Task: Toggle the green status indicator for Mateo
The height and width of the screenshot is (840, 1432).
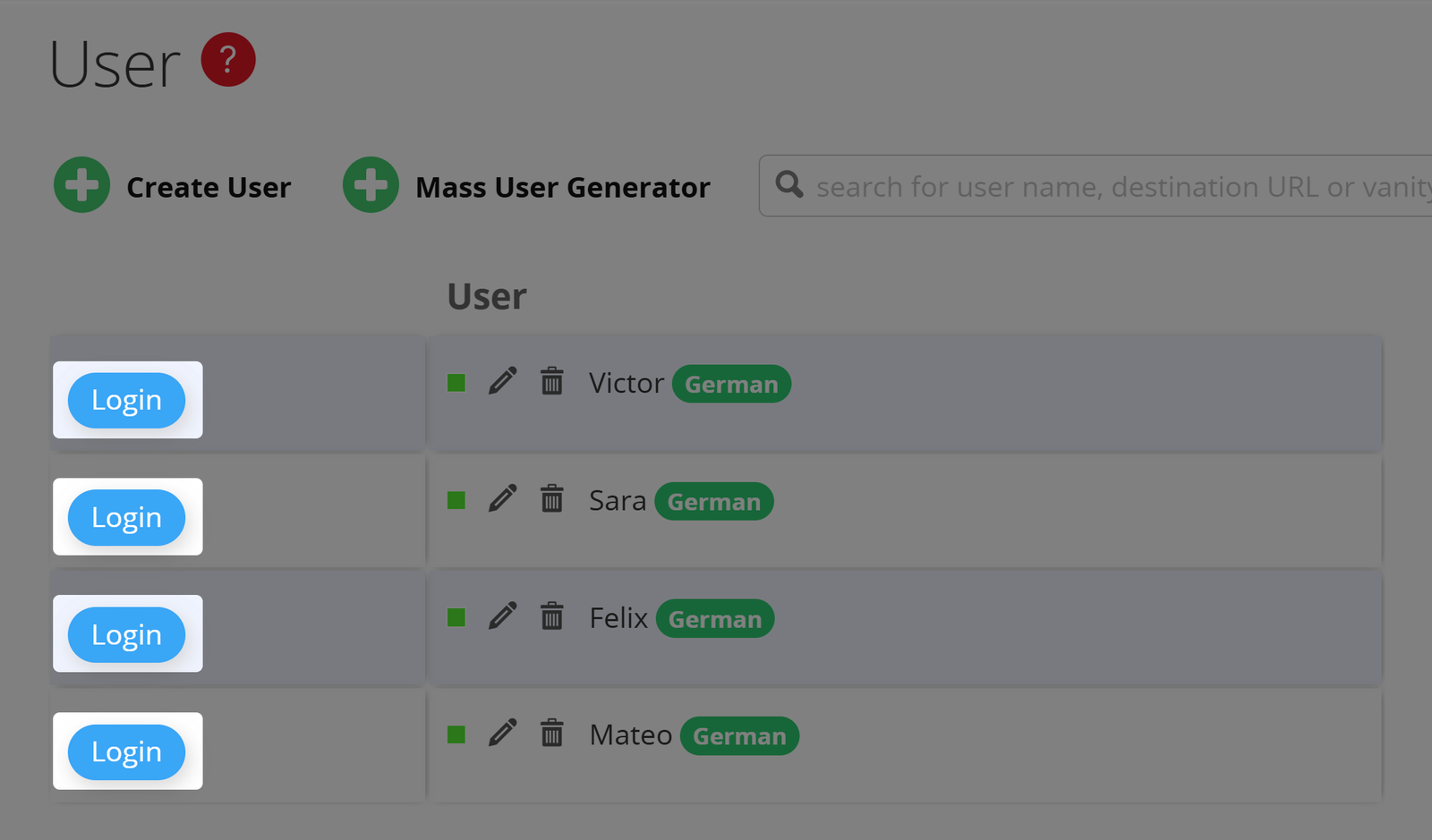Action: click(x=456, y=734)
